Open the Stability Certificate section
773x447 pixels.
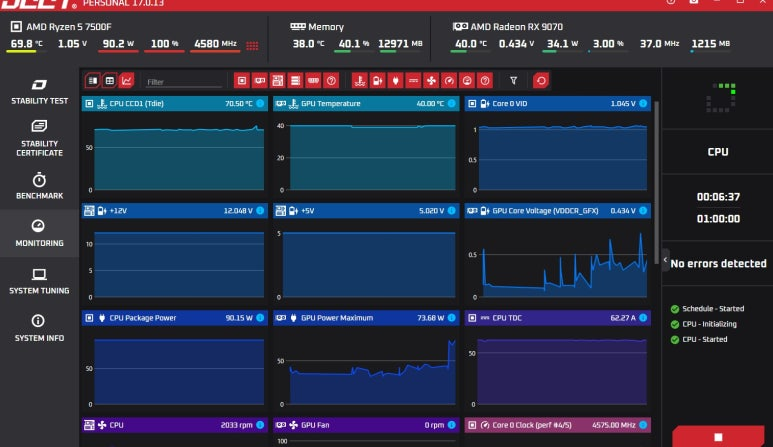39,138
